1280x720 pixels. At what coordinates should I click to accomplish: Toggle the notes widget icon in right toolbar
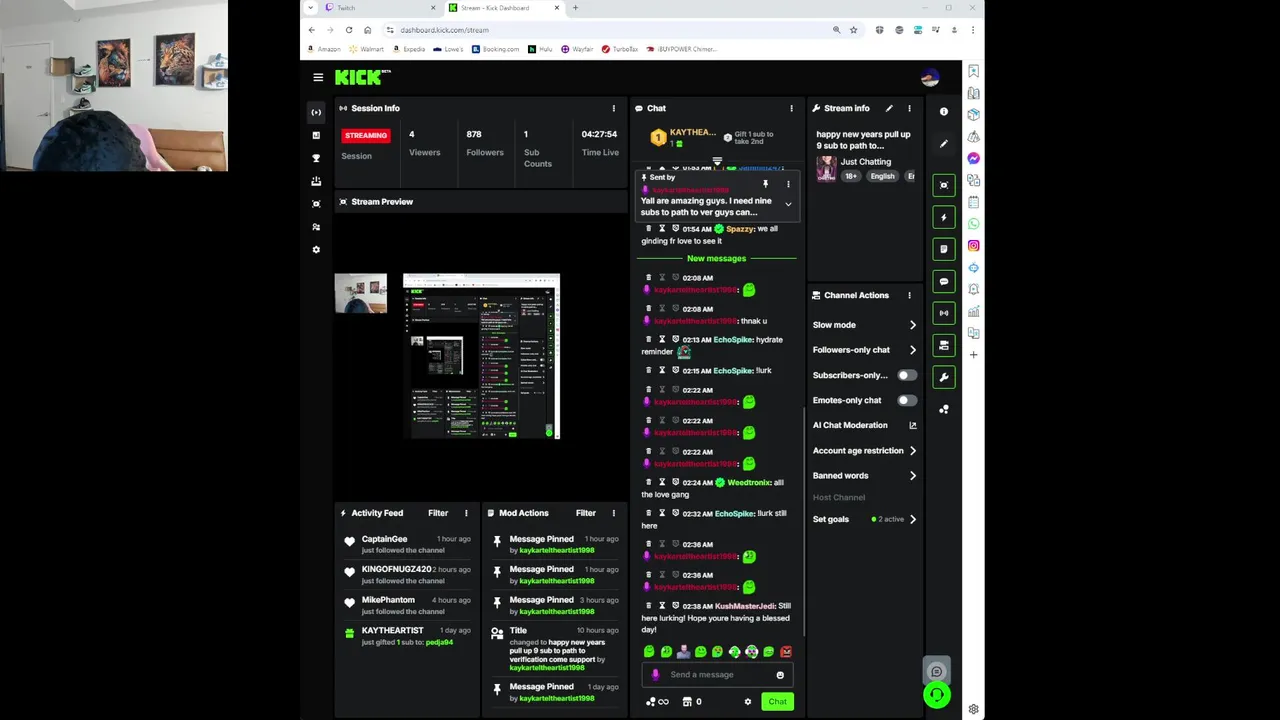click(944, 249)
